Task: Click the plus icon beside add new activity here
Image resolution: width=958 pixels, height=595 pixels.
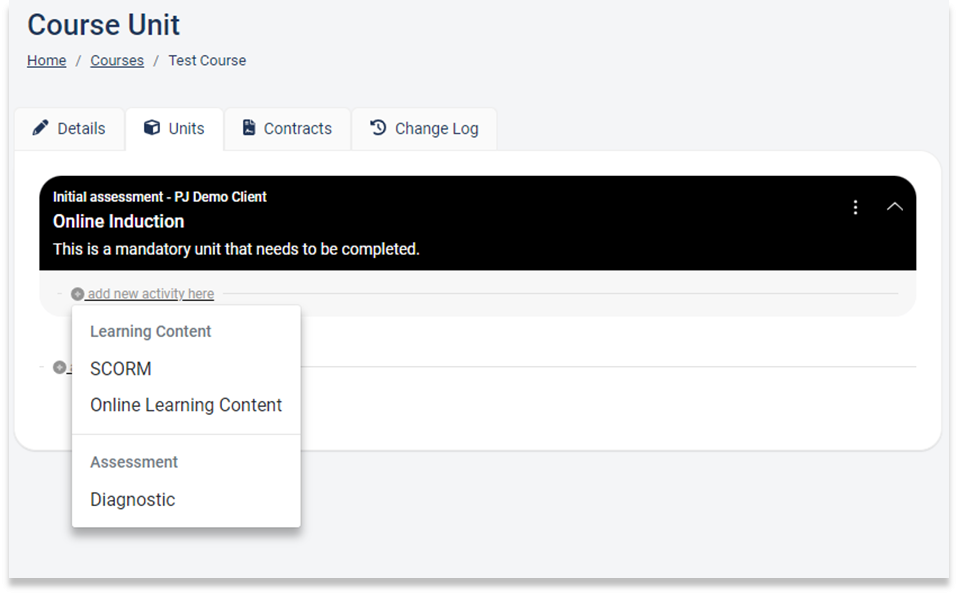Action: [78, 294]
